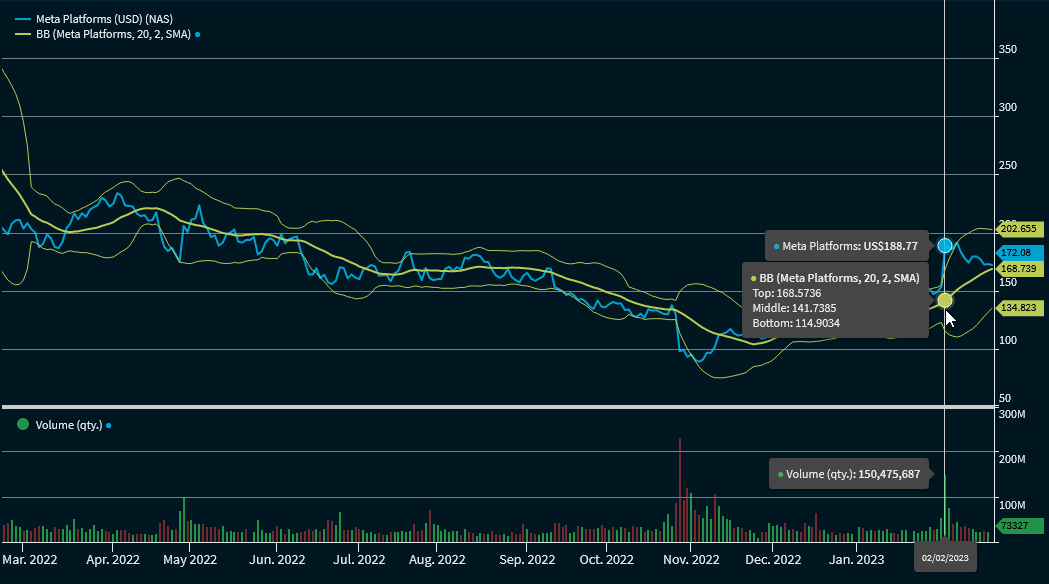Select the Nov. 2022 label on time axis

click(x=691, y=560)
